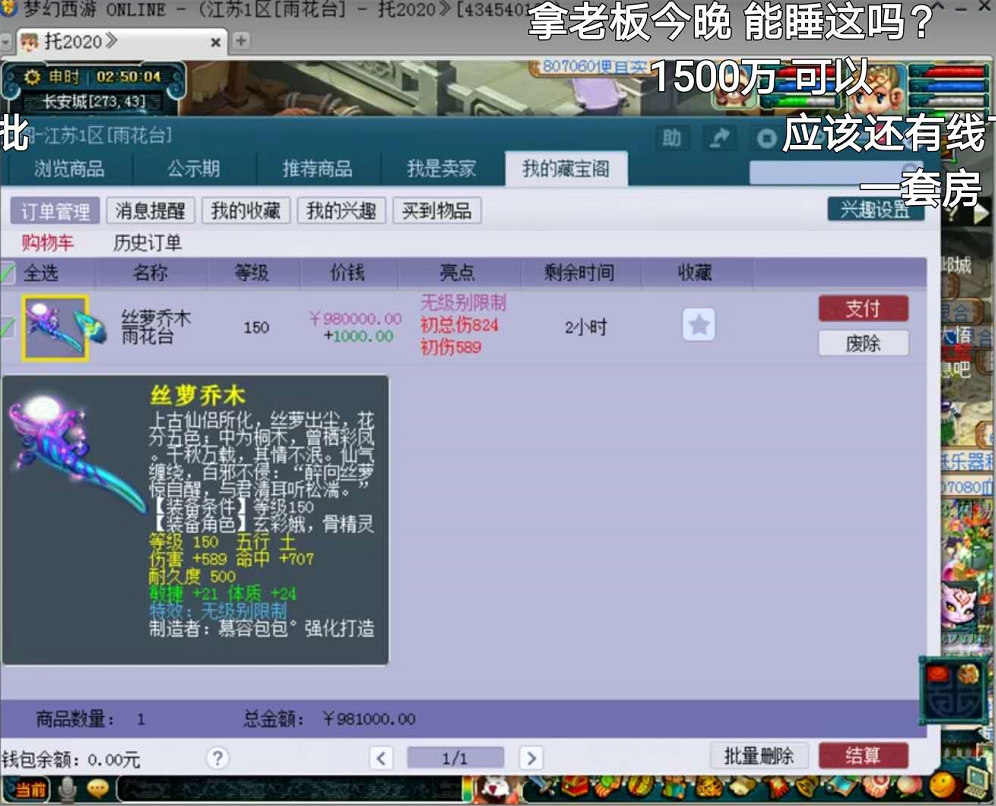
Task: Click the chat bubble icon next to the microphone
Action: [x=98, y=787]
